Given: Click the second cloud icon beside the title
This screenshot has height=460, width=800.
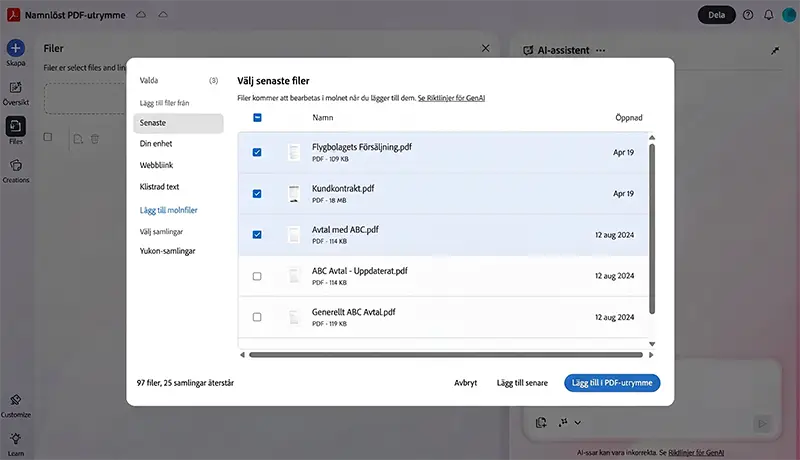Looking at the screenshot, I should click(163, 15).
